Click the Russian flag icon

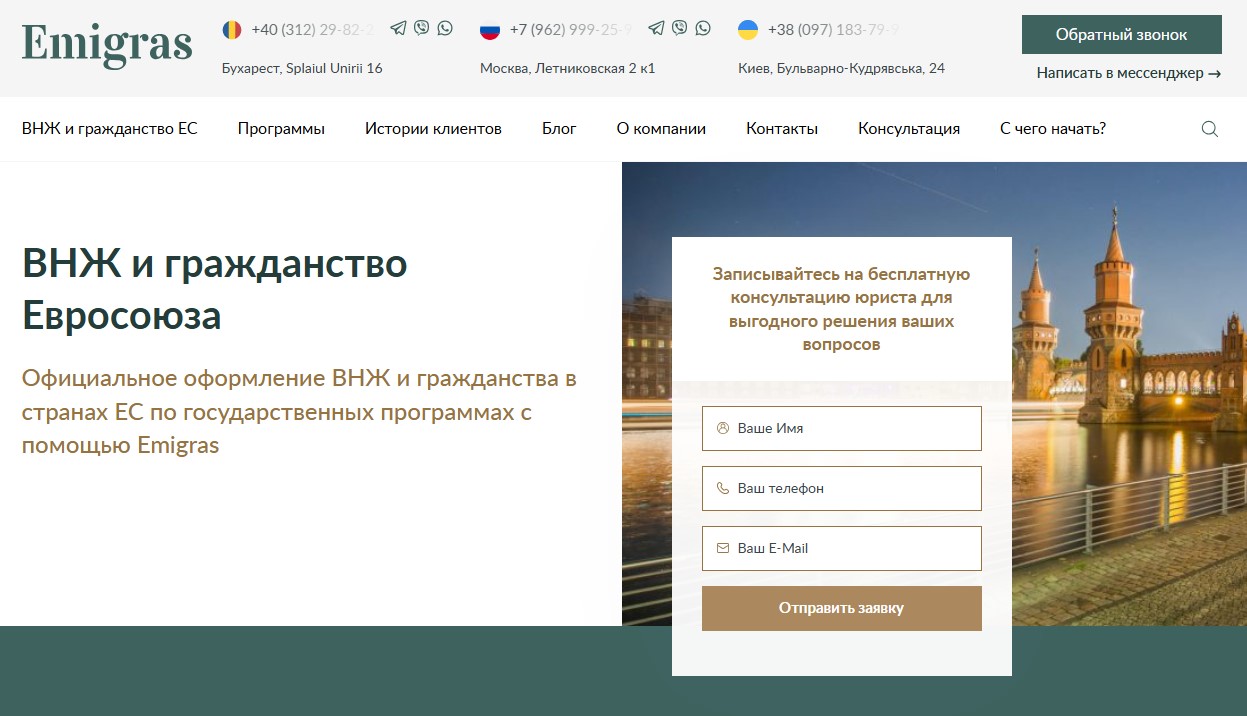tap(490, 30)
